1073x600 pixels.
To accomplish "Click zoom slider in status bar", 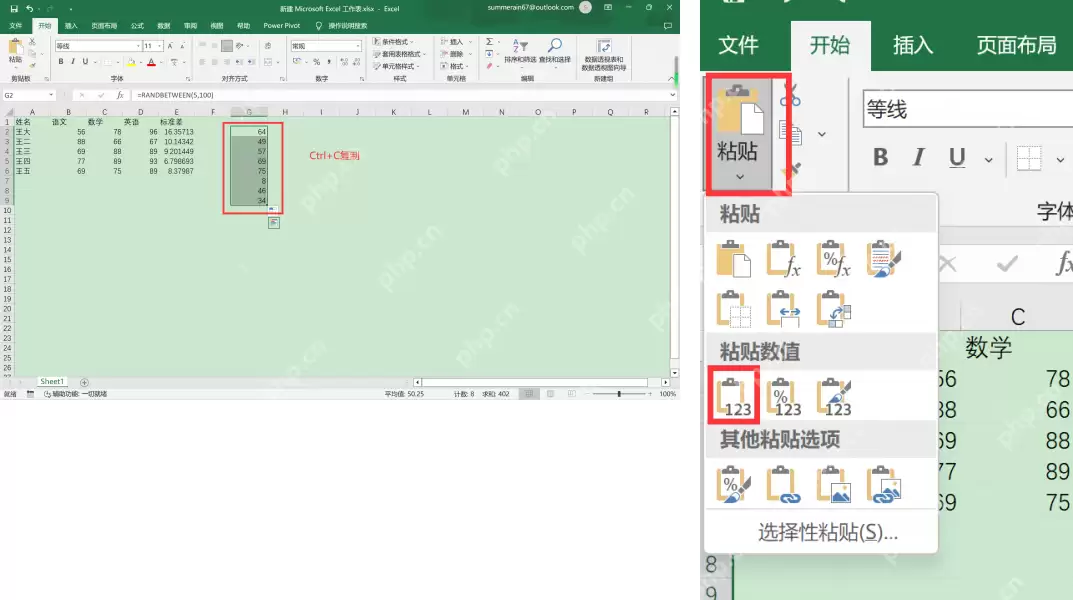I will point(619,394).
